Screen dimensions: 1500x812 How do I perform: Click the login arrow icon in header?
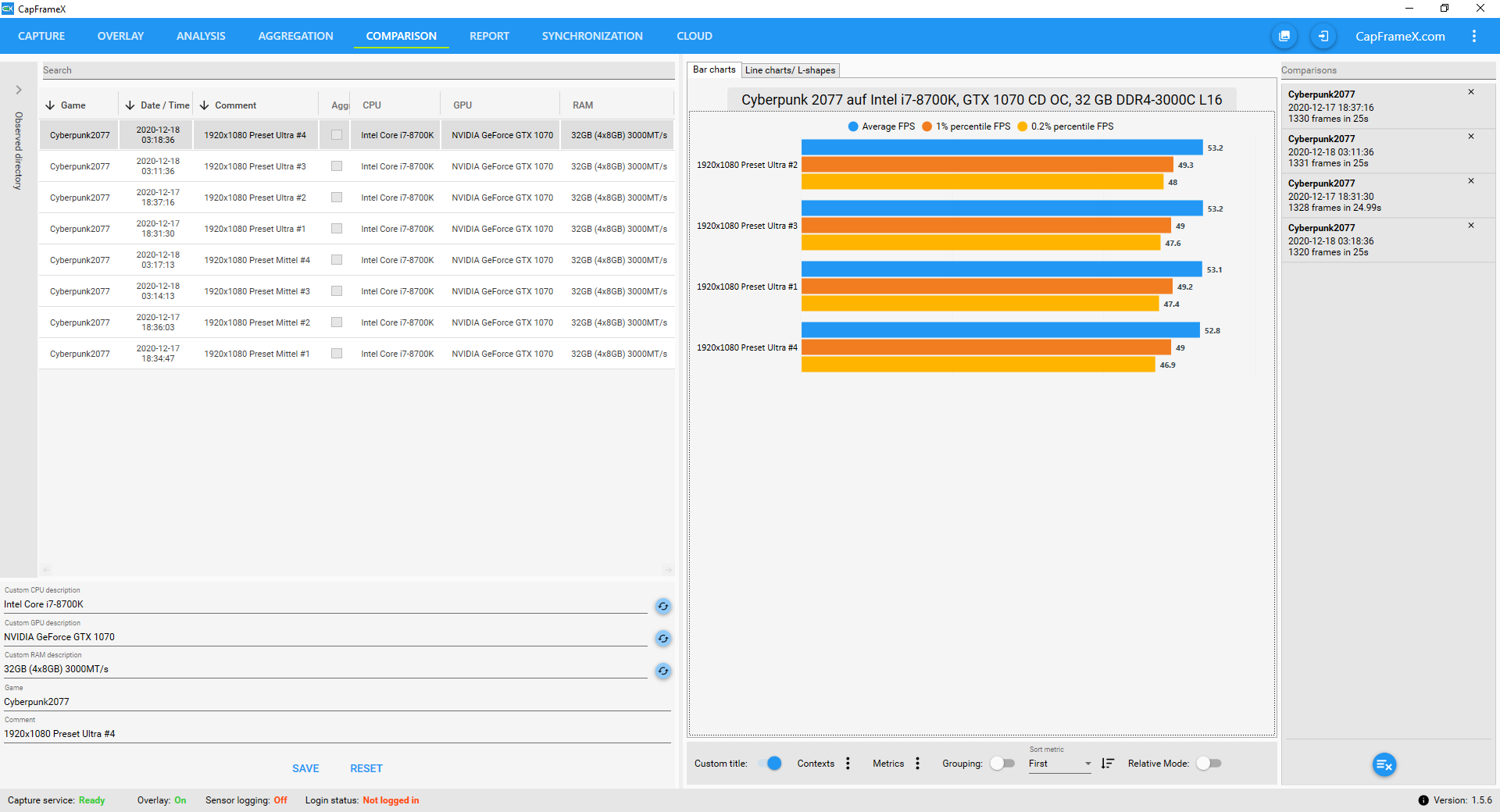coord(1323,36)
